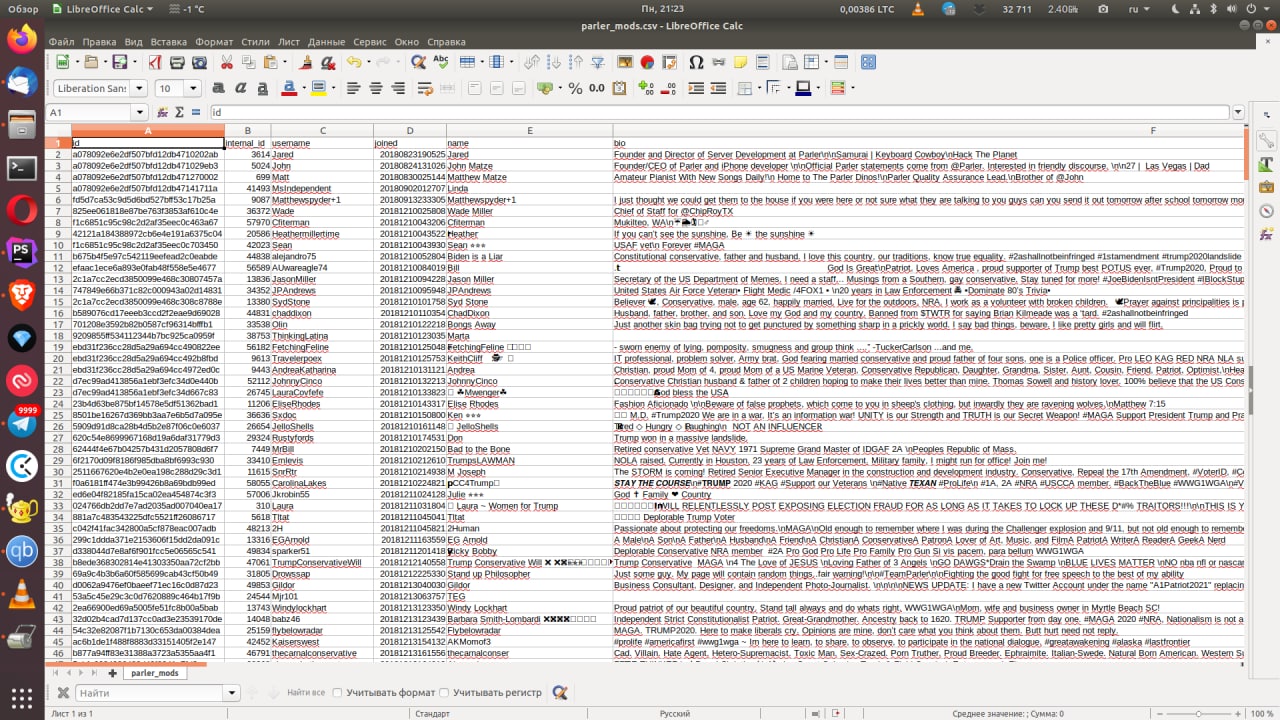Click Increase Indent icon
The height and width of the screenshot is (720, 1280).
click(695, 88)
